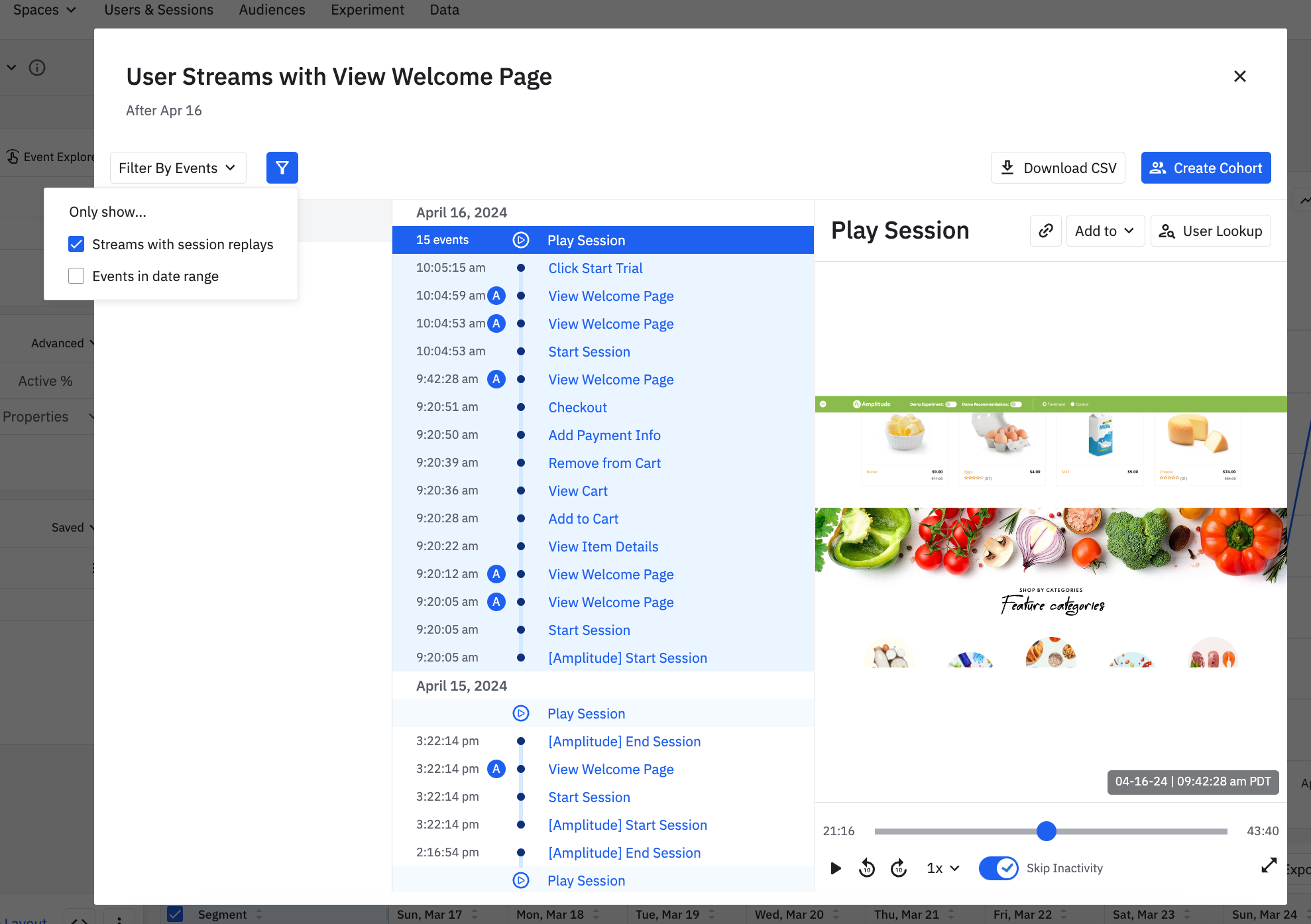This screenshot has height=924, width=1311.
Task: Open Data menu item
Action: (444, 10)
